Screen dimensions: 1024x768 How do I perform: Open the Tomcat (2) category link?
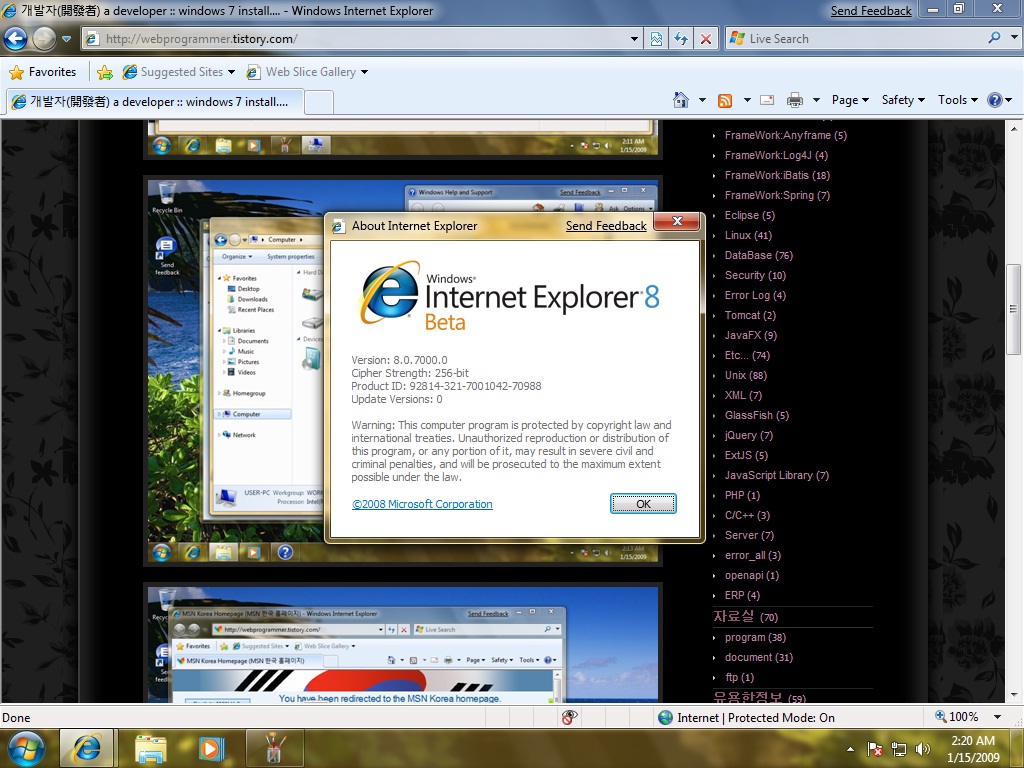[750, 315]
